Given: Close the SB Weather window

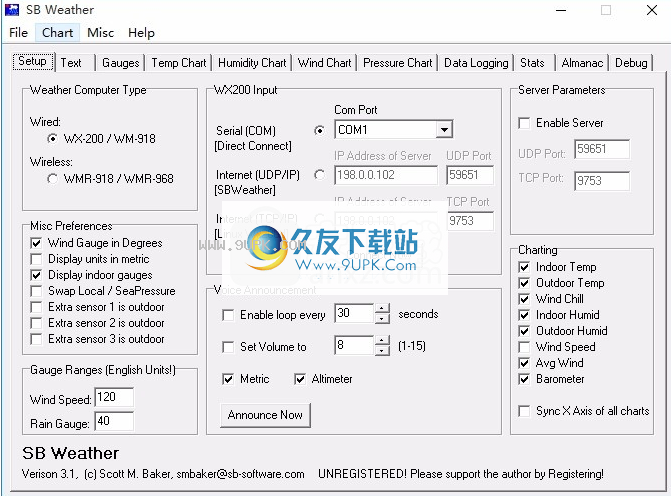Looking at the screenshot, I should pos(652,10).
